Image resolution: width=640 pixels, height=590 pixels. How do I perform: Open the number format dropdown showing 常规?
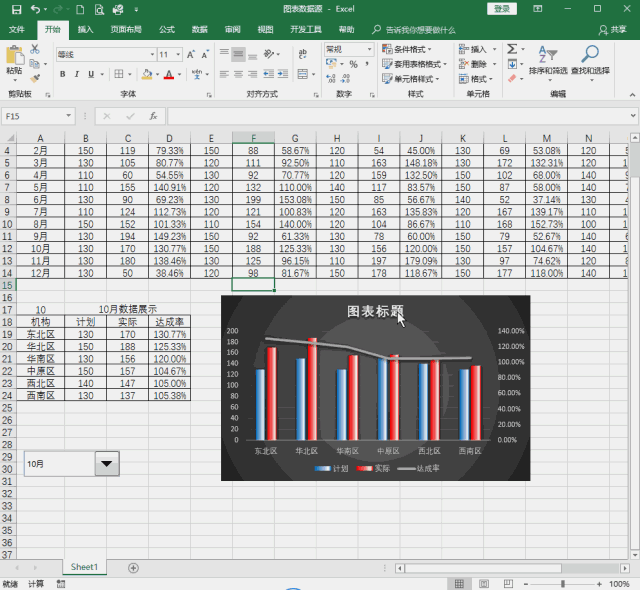(x=370, y=49)
